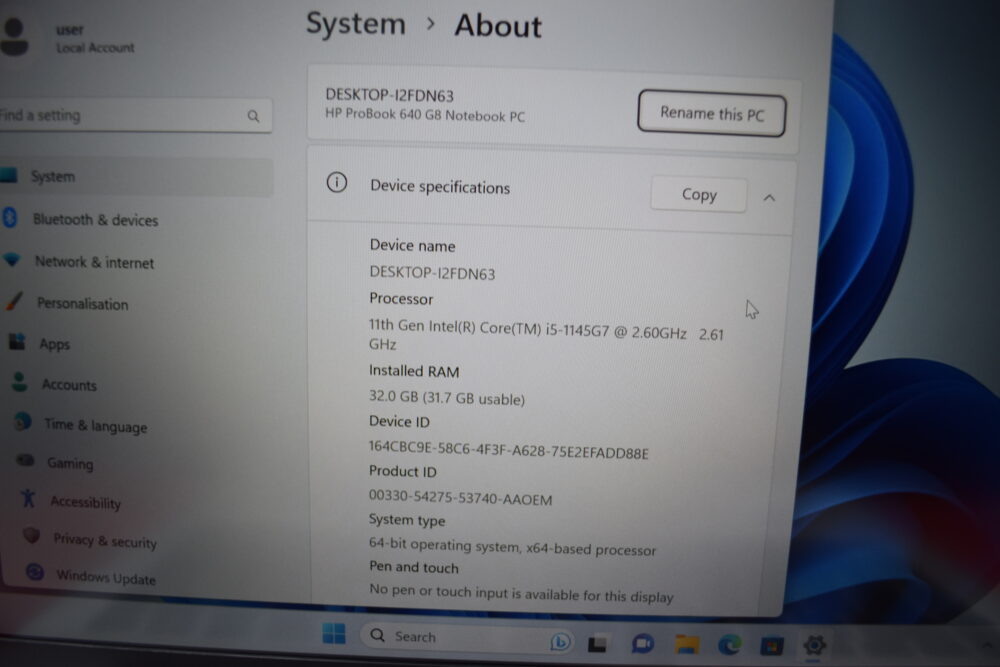Click the Accounts person icon

click(20, 382)
